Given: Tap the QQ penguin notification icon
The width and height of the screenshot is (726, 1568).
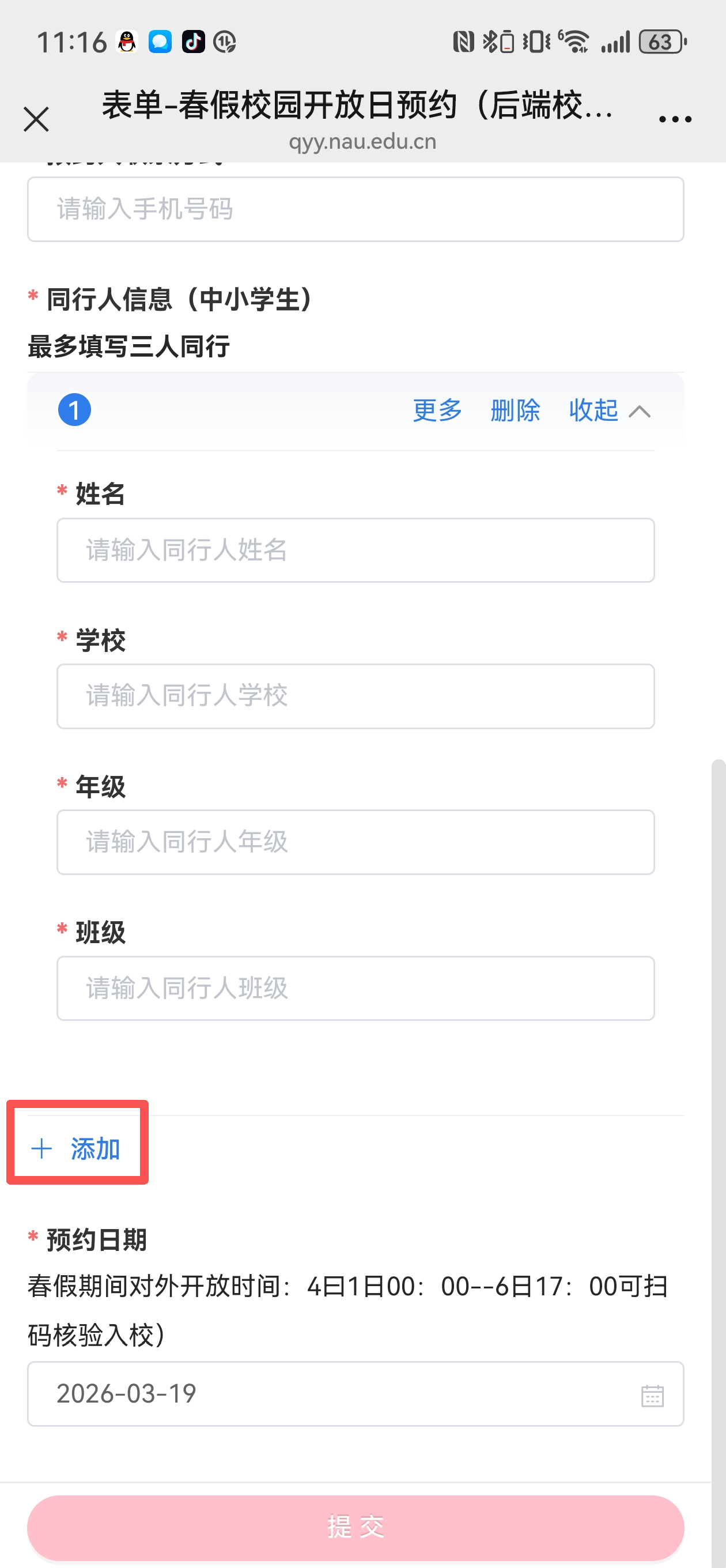Looking at the screenshot, I should point(127,42).
